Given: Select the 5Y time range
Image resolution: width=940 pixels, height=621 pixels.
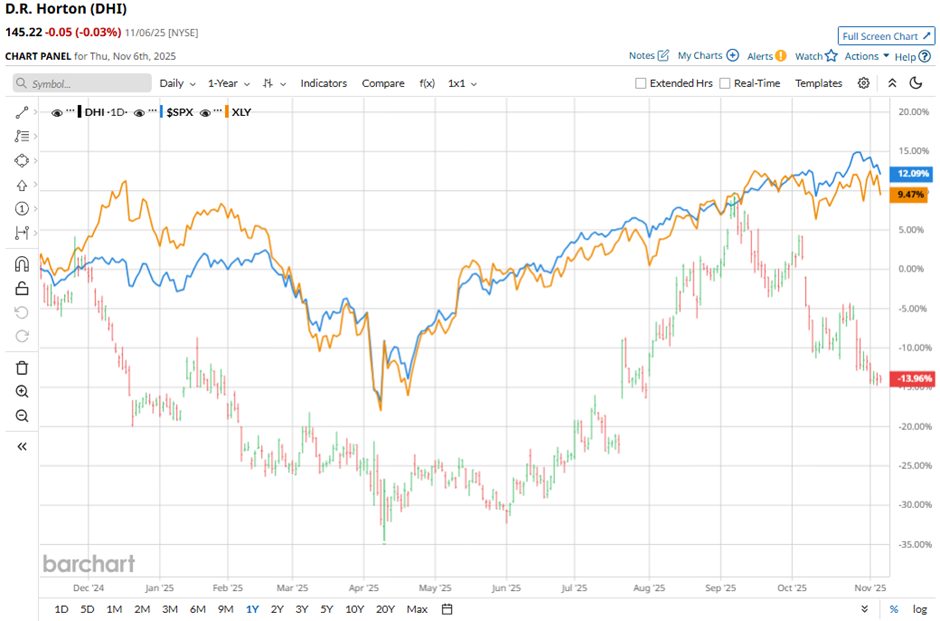Looking at the screenshot, I should [326, 609].
